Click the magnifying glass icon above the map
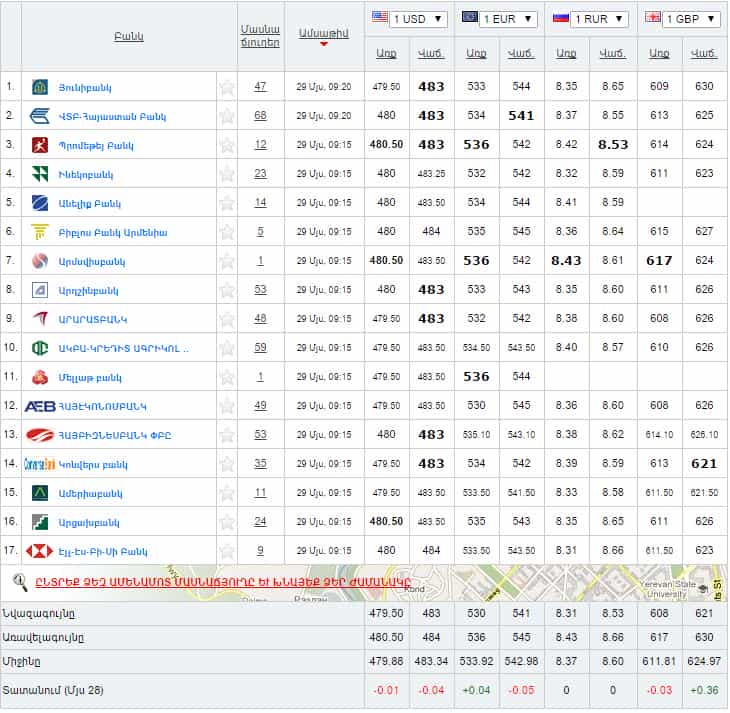The width and height of the screenshot is (730, 713). coord(20,580)
